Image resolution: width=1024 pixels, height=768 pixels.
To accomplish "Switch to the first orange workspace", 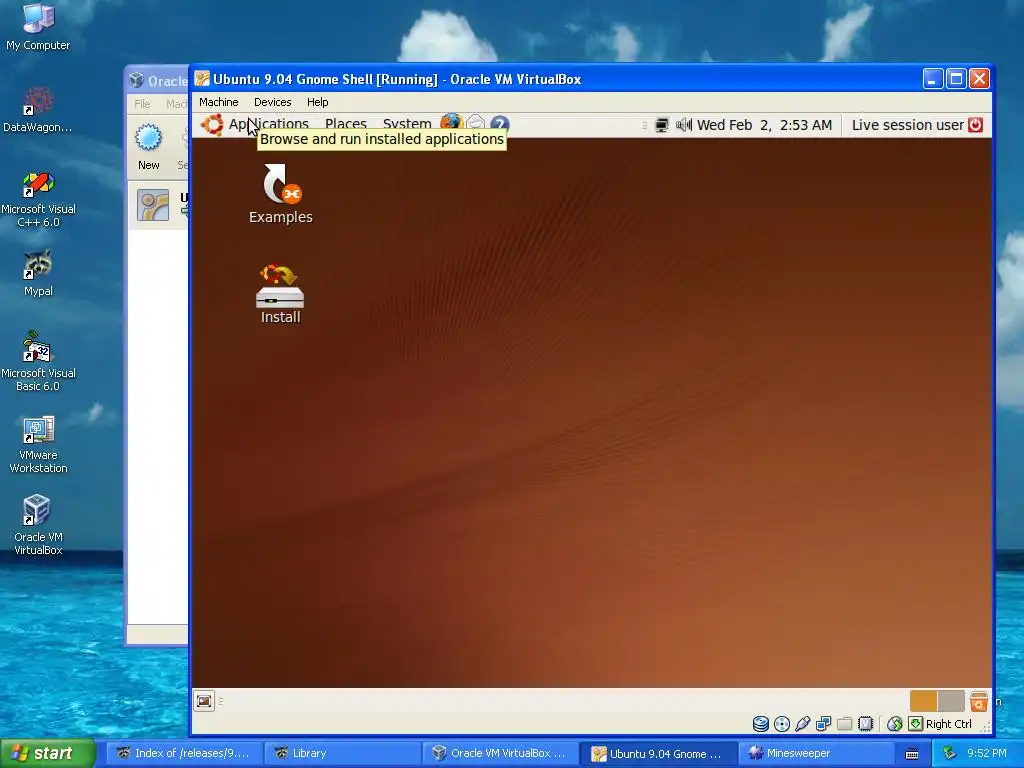I will pos(923,701).
